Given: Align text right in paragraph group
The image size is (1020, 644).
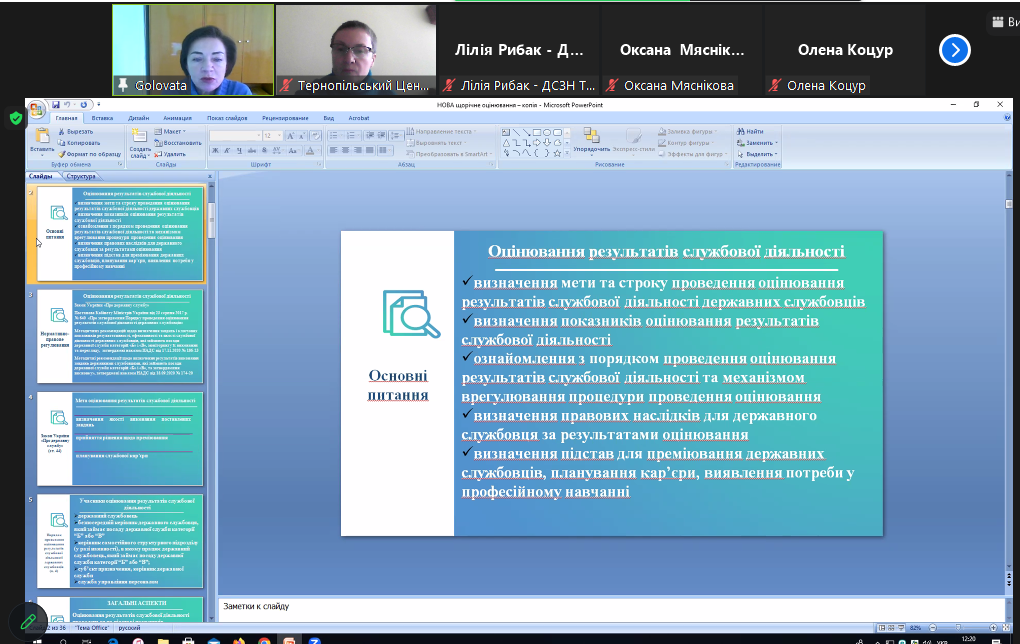Looking at the screenshot, I should pyautogui.click(x=358, y=150).
